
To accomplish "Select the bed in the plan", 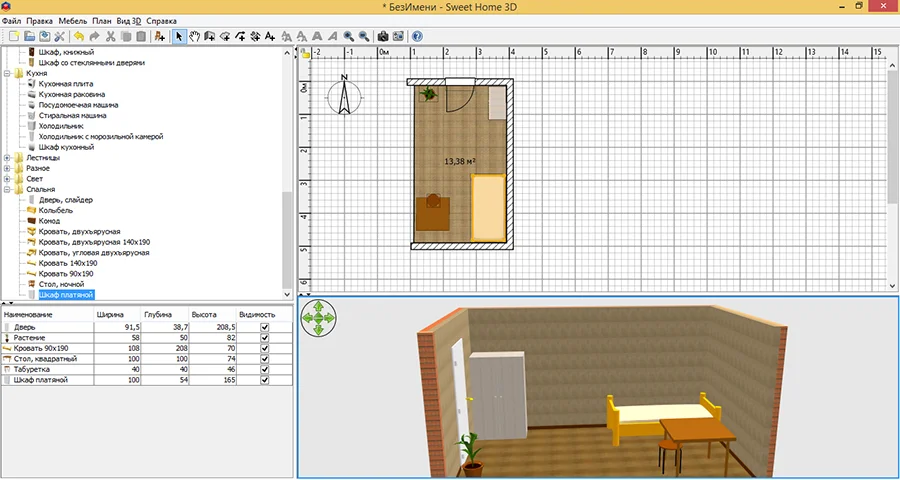I will 488,207.
